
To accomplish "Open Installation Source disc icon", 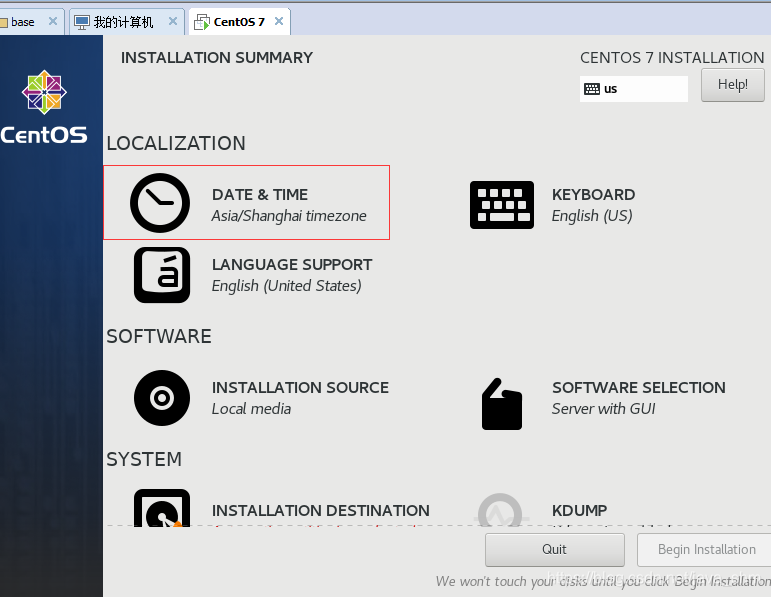I will pos(162,398).
